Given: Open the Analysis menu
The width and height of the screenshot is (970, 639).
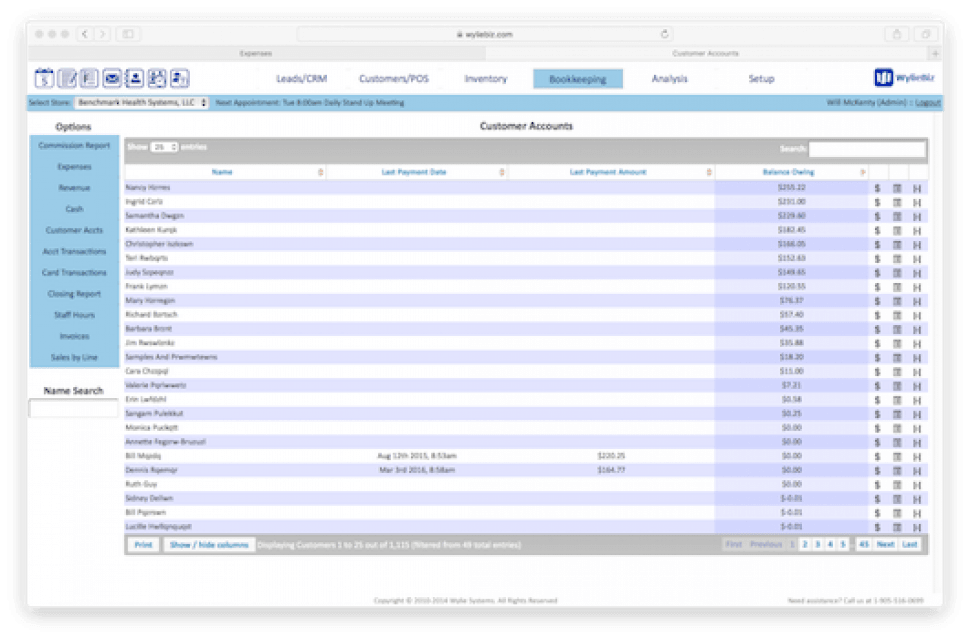Looking at the screenshot, I should [x=669, y=79].
